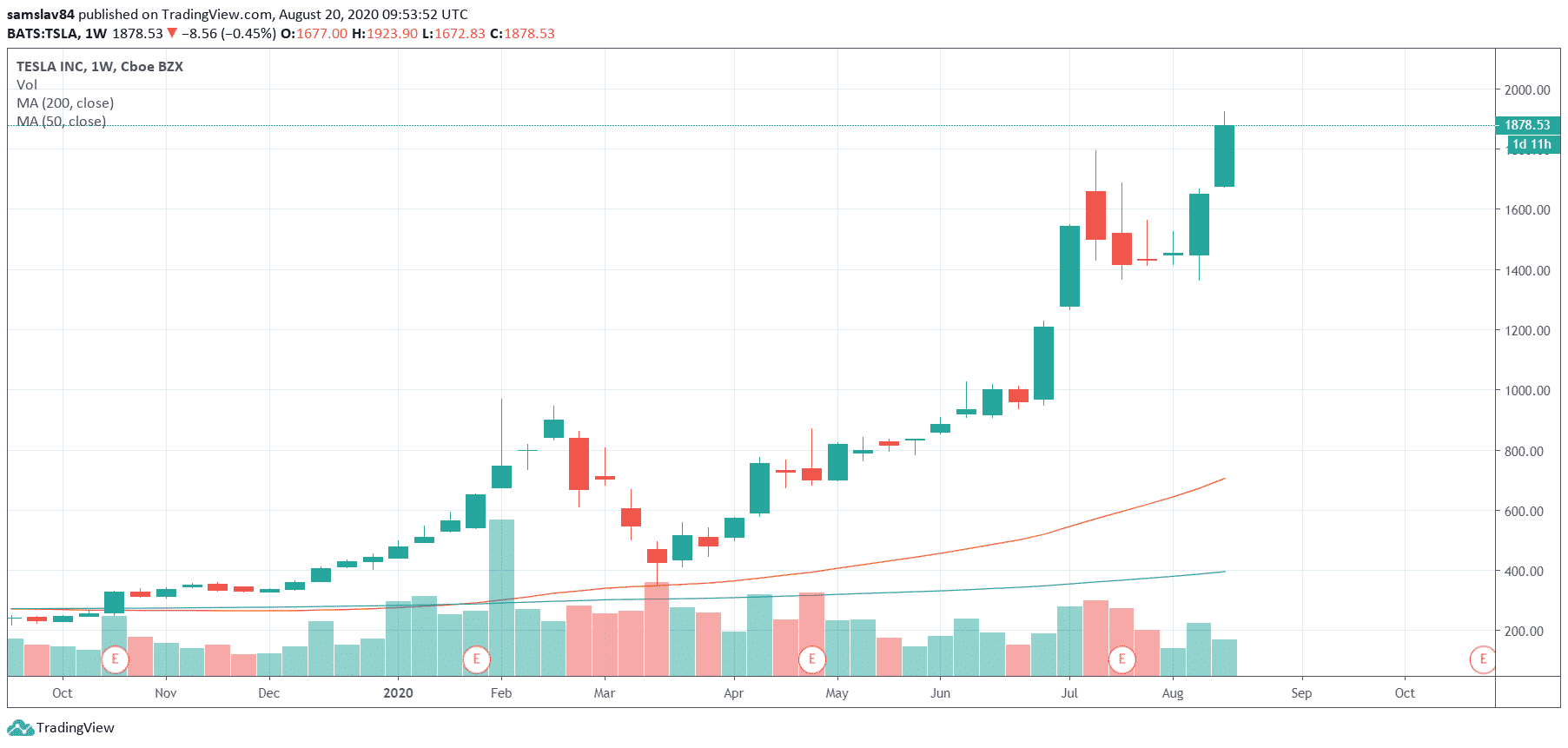Open the earnings marker just before Feb 2020
Viewport: 1568px width, 748px height.
click(476, 659)
